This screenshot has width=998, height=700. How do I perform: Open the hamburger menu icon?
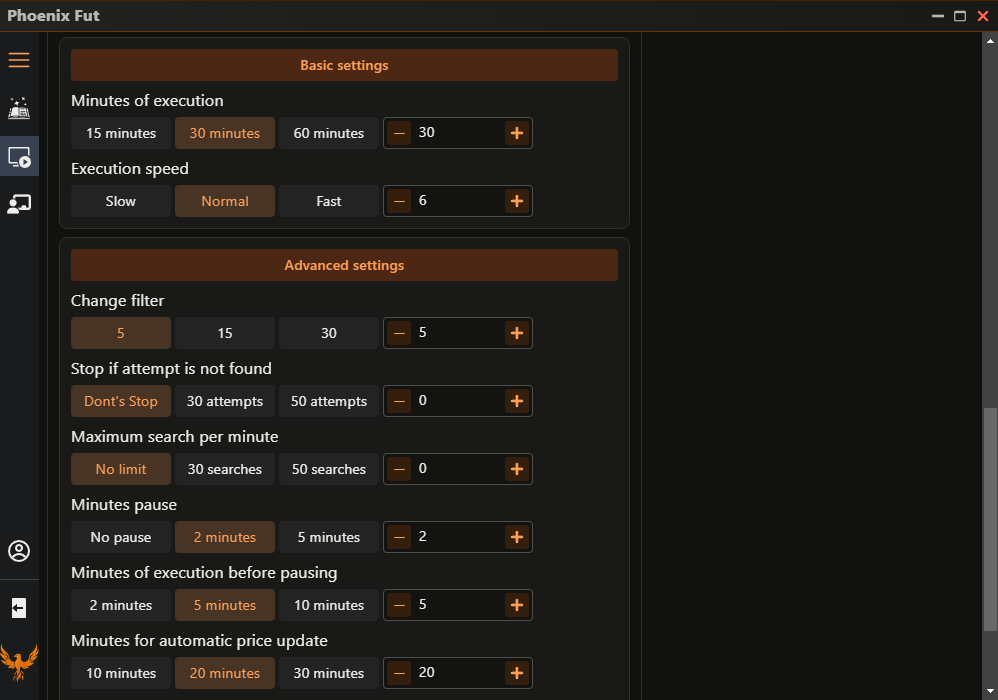[19, 60]
